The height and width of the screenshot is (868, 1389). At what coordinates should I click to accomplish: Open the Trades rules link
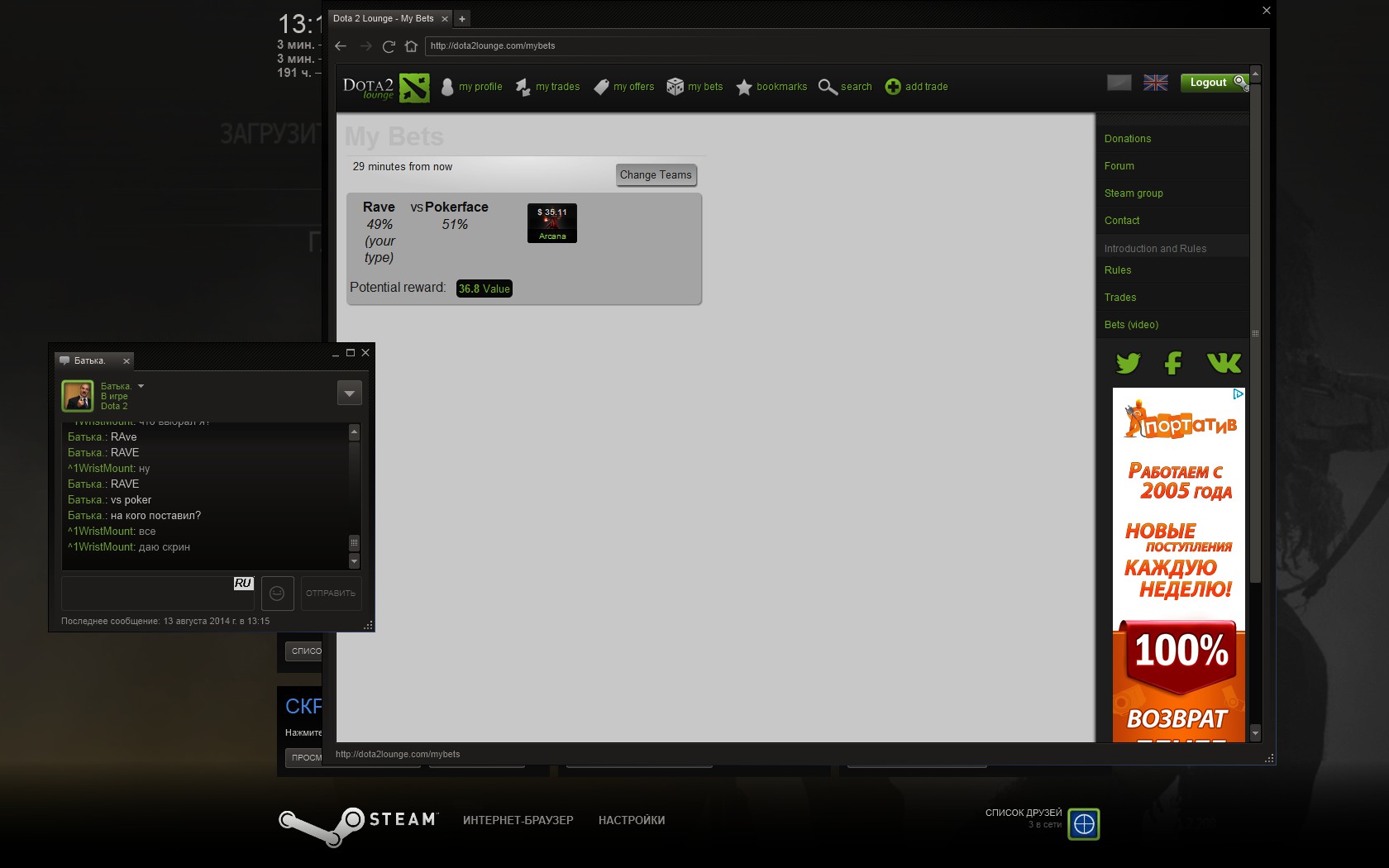1120,298
